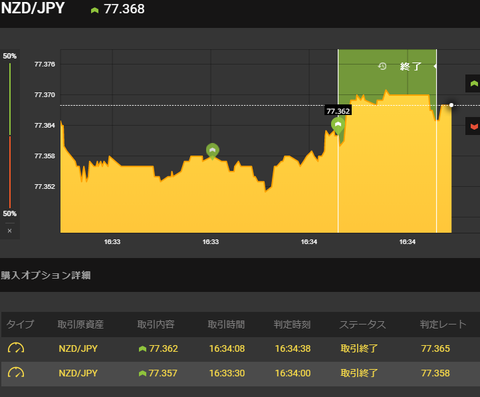
Task: Click the 77.370 y-axis label
Action: (x=45, y=95)
